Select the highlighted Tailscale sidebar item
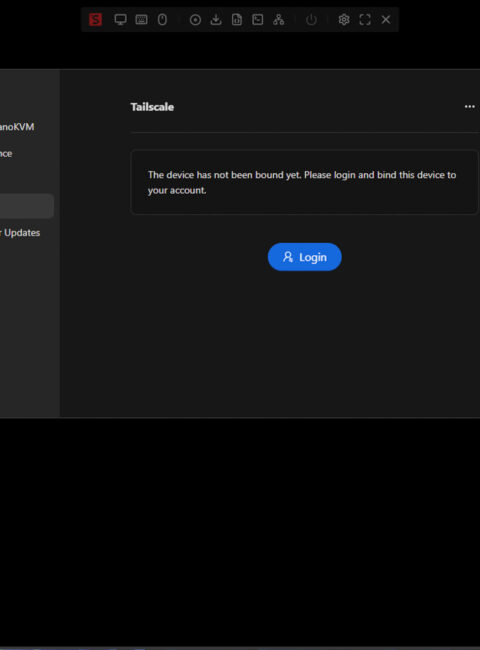 (27, 206)
